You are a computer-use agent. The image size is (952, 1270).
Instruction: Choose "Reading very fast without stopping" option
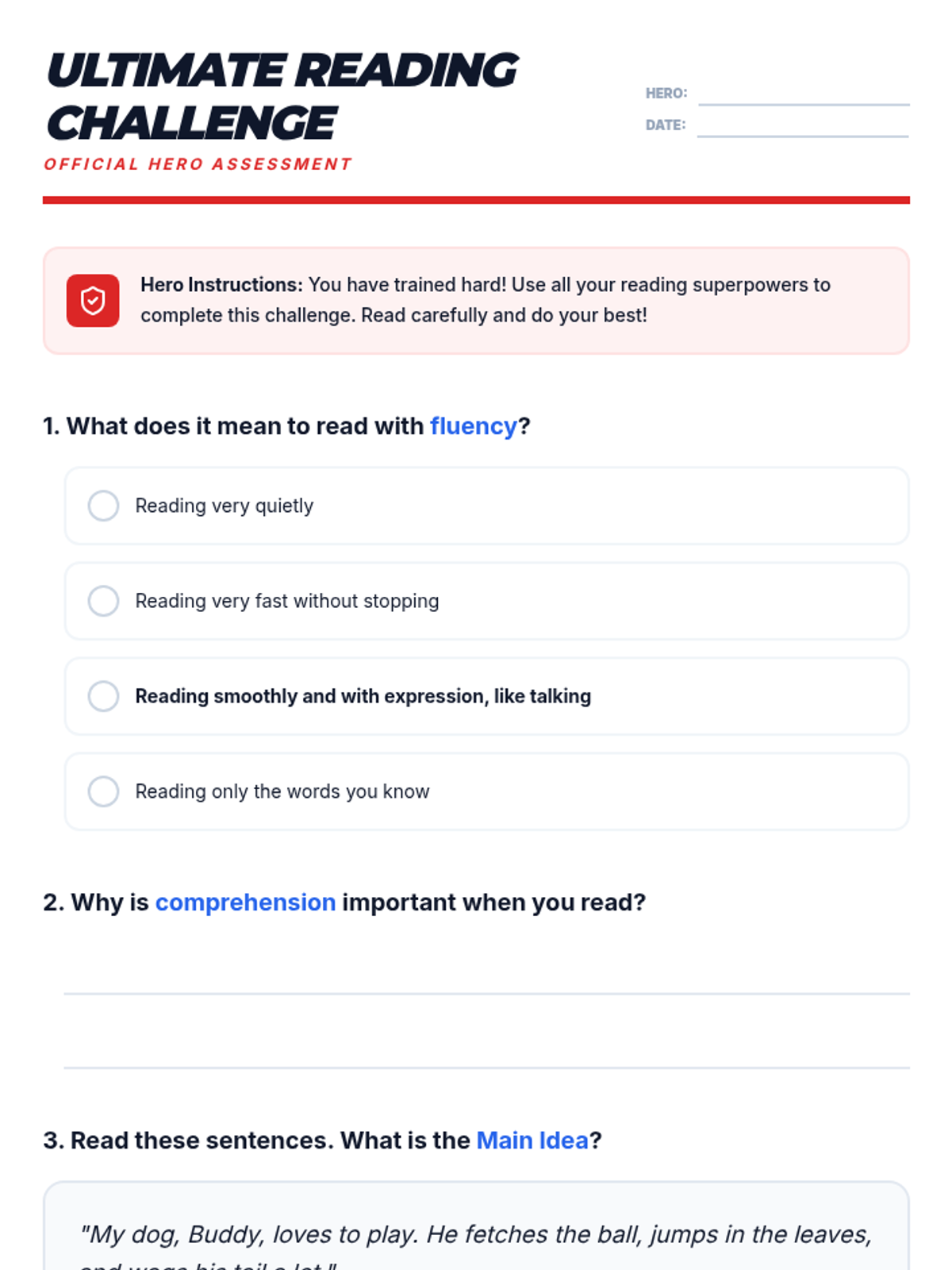tap(103, 601)
